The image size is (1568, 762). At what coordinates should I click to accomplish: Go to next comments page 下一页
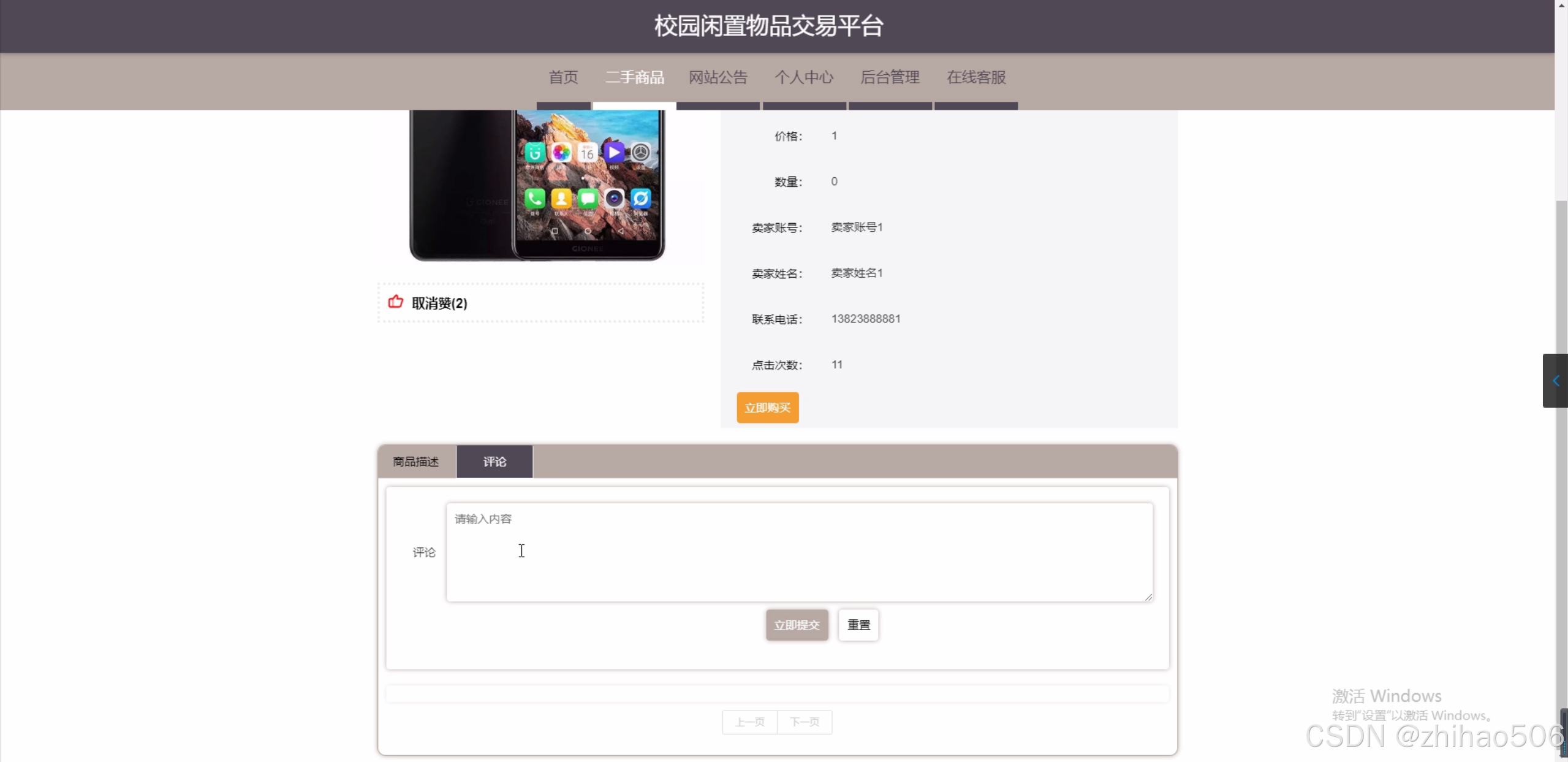(x=805, y=722)
